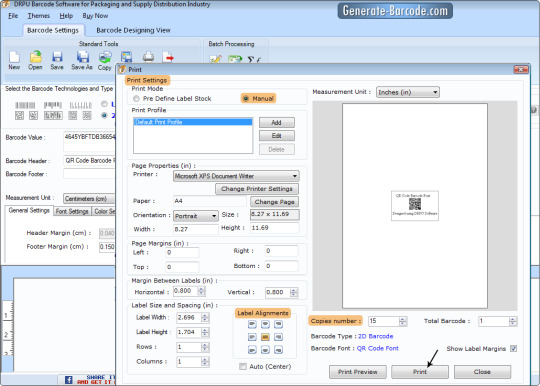The image size is (540, 386).
Task: Select Pre Define Label Stock radio button
Action: [x=136, y=99]
